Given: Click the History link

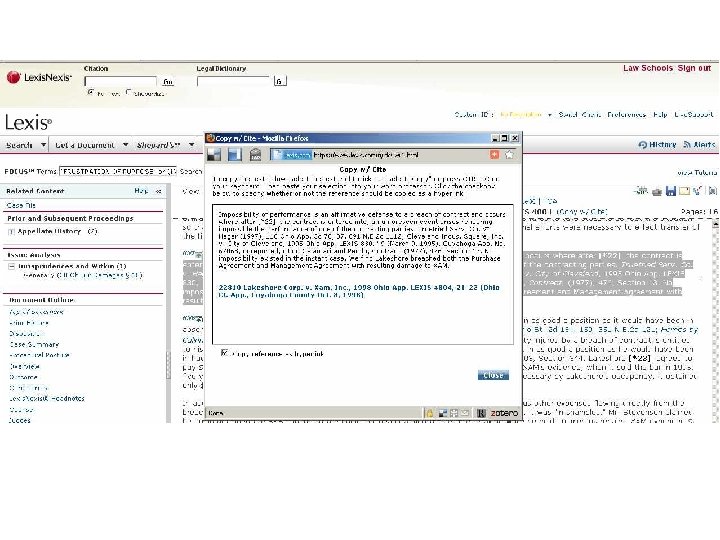Looking at the screenshot, I should tap(662, 145).
